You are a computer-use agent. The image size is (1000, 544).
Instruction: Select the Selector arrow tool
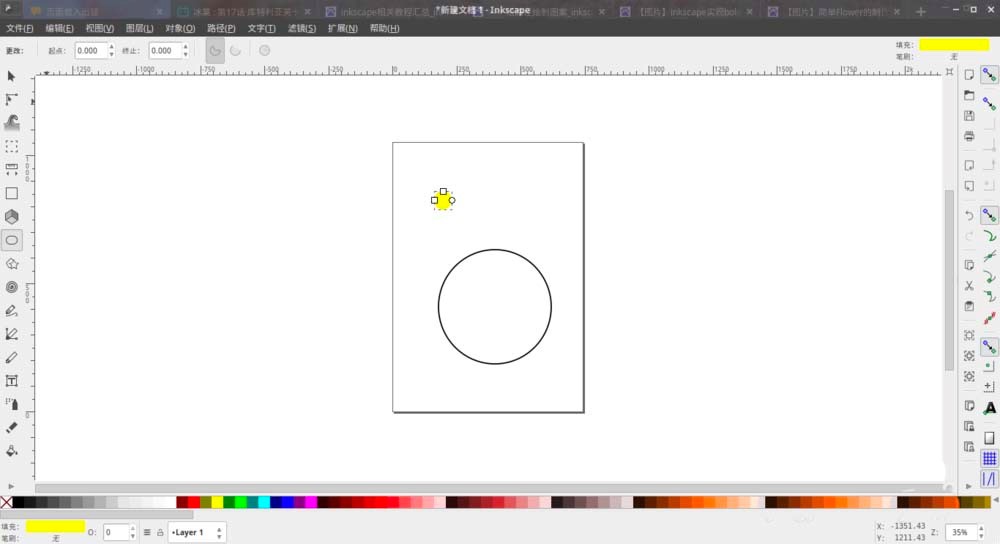(12, 77)
